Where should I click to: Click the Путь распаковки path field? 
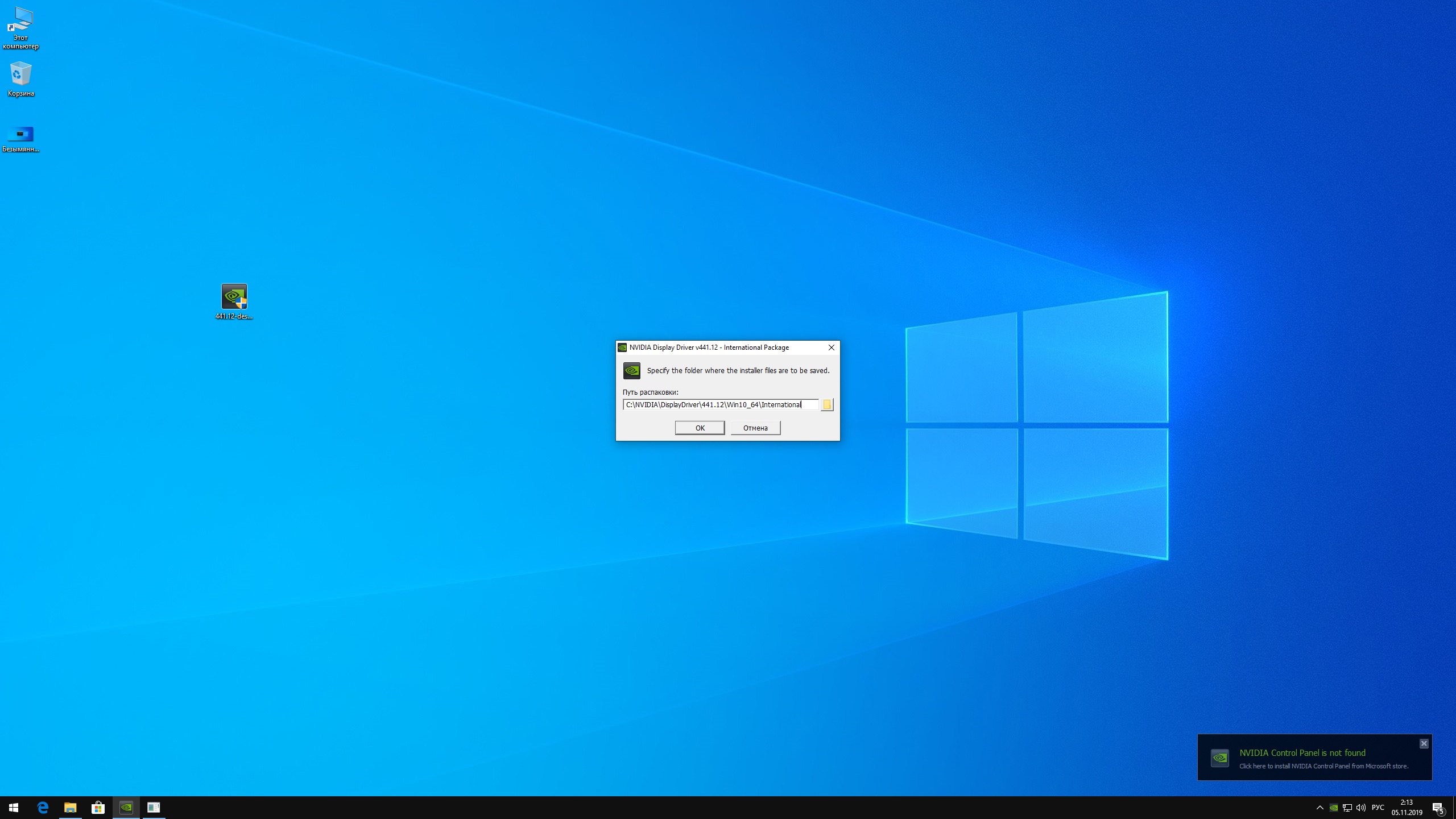(x=720, y=404)
